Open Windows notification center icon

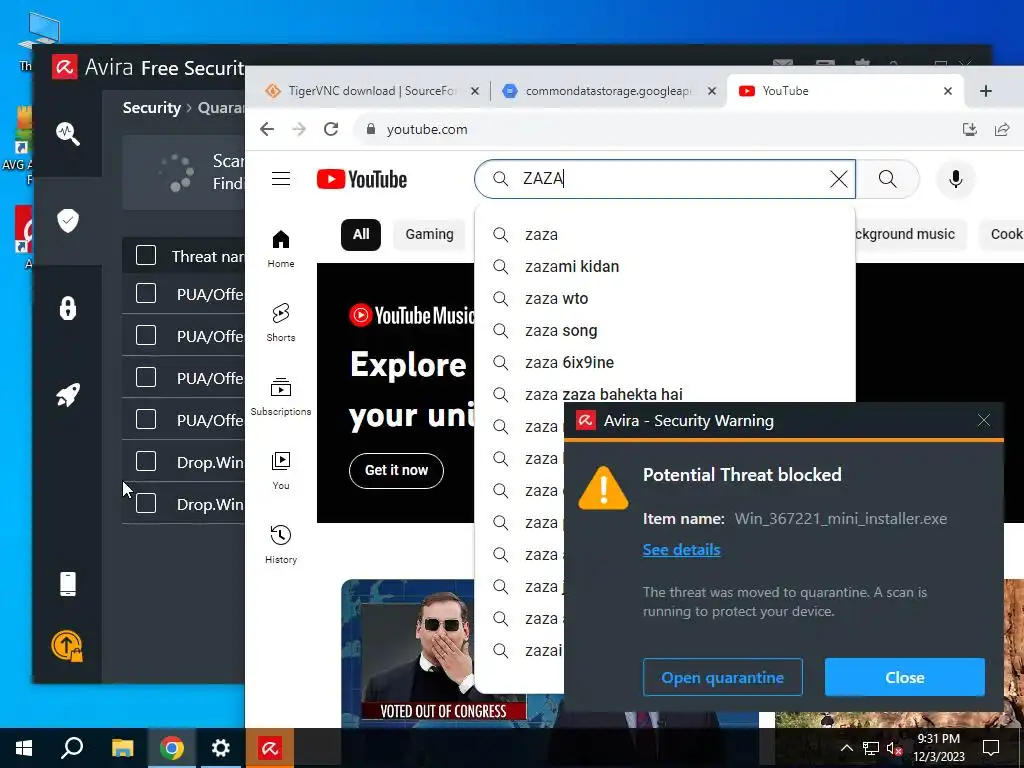coord(991,748)
